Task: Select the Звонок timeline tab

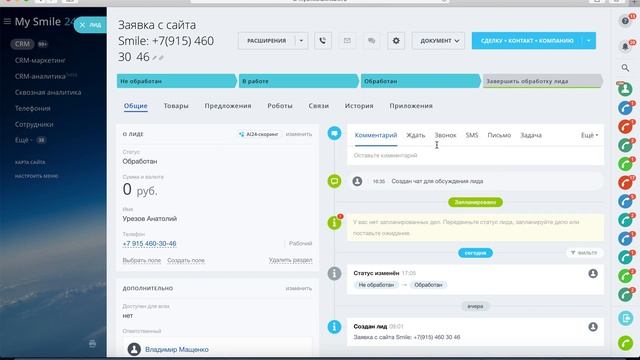Action: click(445, 135)
